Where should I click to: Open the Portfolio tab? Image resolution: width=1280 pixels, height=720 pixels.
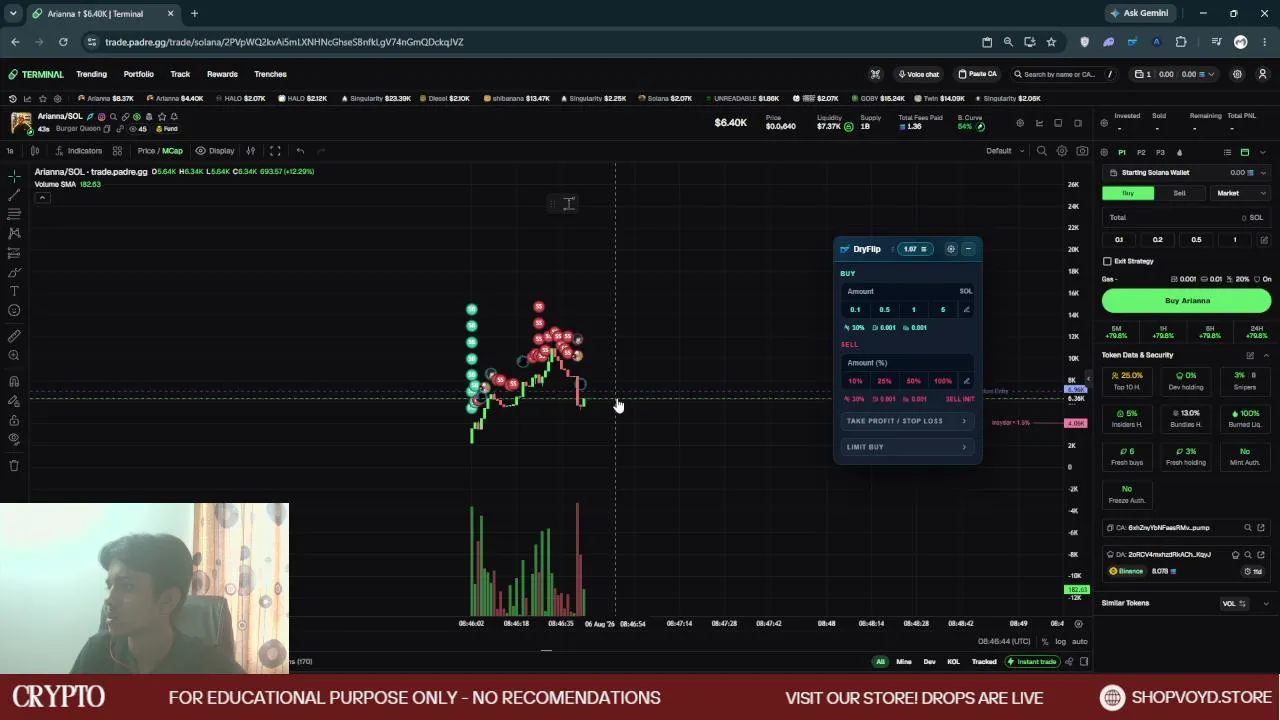click(x=139, y=74)
